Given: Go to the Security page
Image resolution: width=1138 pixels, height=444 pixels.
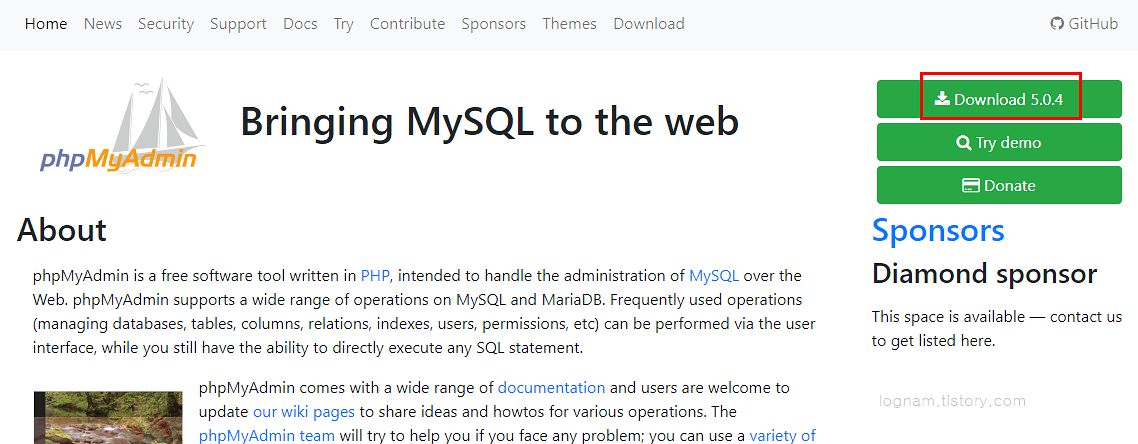Looking at the screenshot, I should coord(166,24).
